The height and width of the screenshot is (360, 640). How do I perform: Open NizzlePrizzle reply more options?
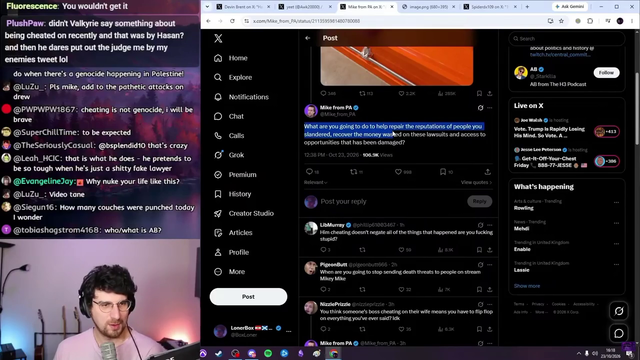point(490,304)
